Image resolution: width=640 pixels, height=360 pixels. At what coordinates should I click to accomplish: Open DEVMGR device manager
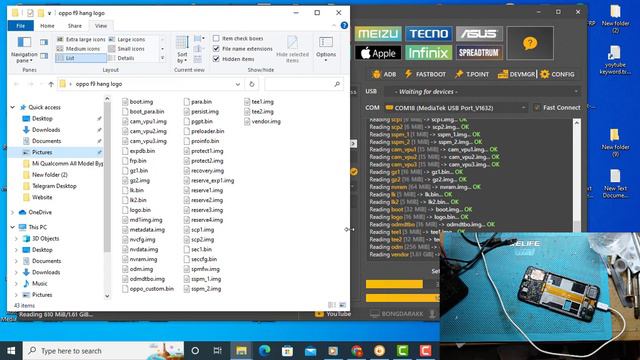tap(516, 74)
